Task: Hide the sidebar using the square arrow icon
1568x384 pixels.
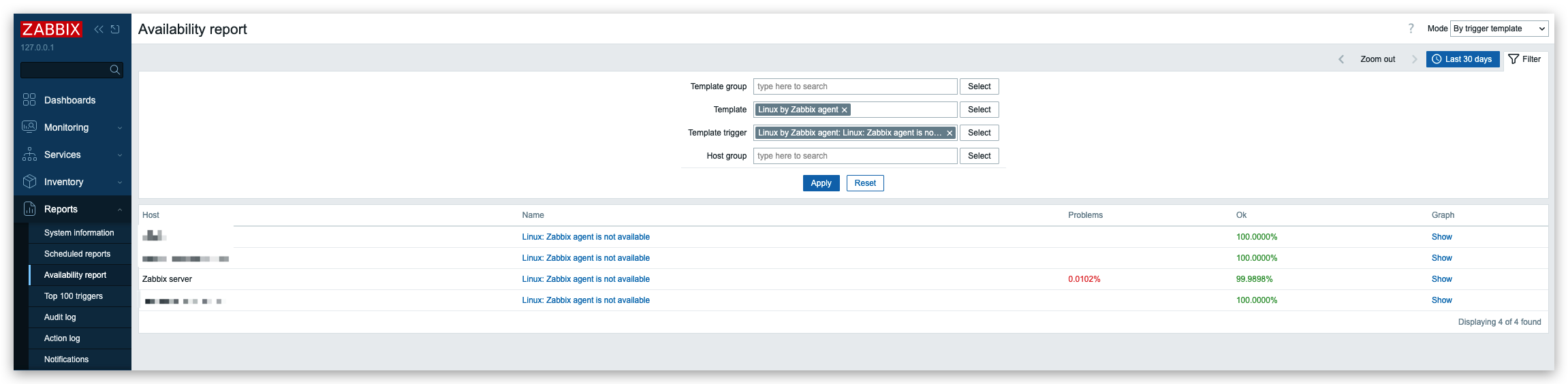Action: click(115, 29)
